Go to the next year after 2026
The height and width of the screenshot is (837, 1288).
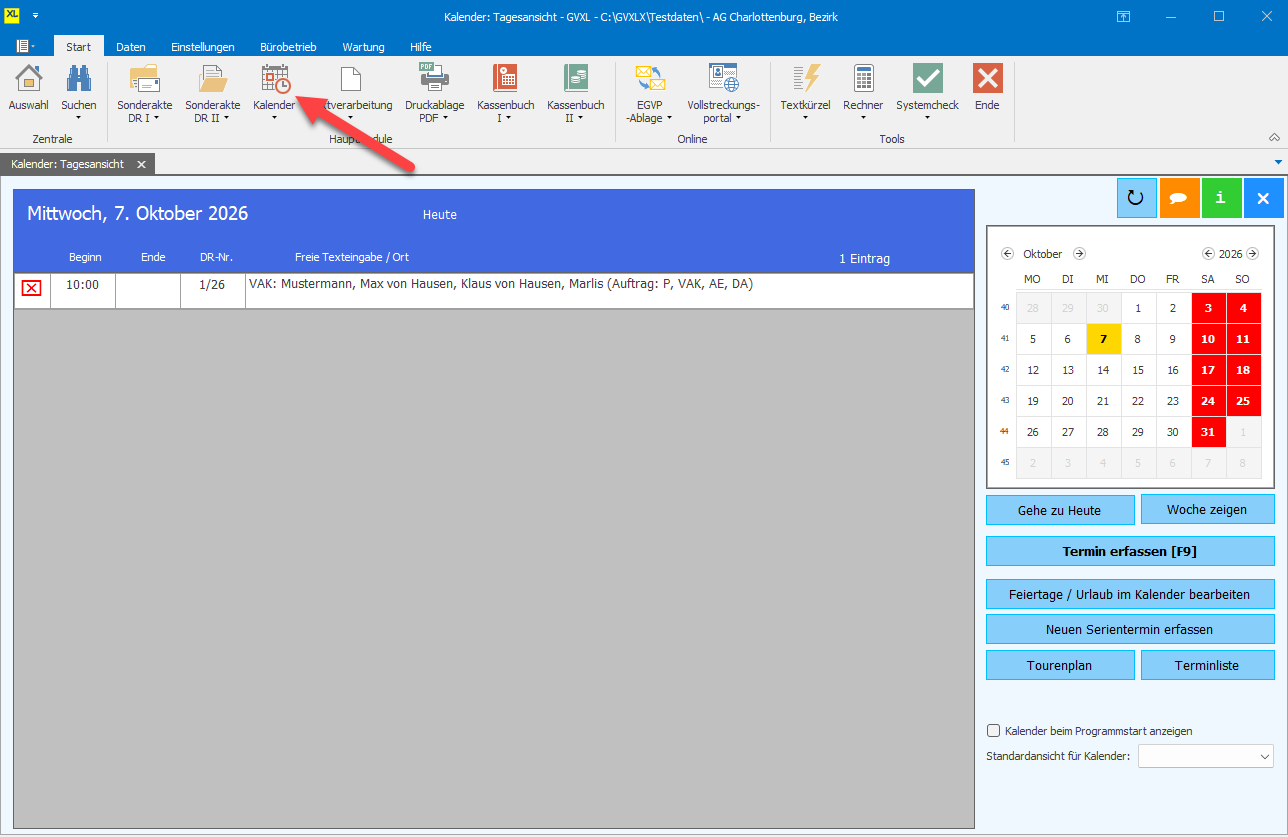click(1252, 254)
